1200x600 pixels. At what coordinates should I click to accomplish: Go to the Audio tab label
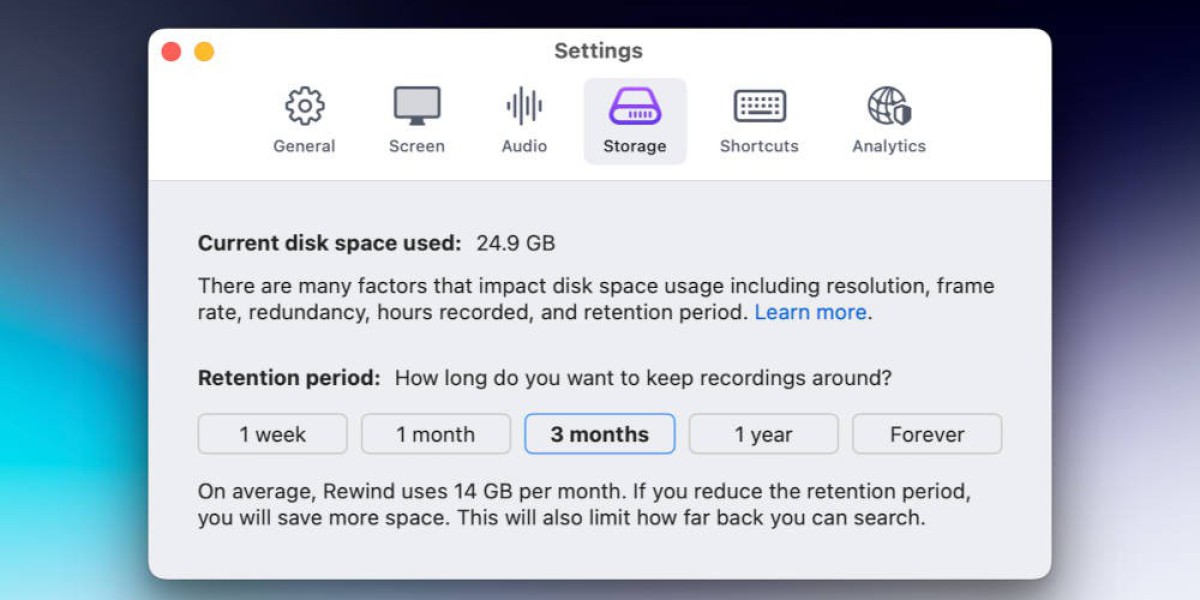(524, 146)
